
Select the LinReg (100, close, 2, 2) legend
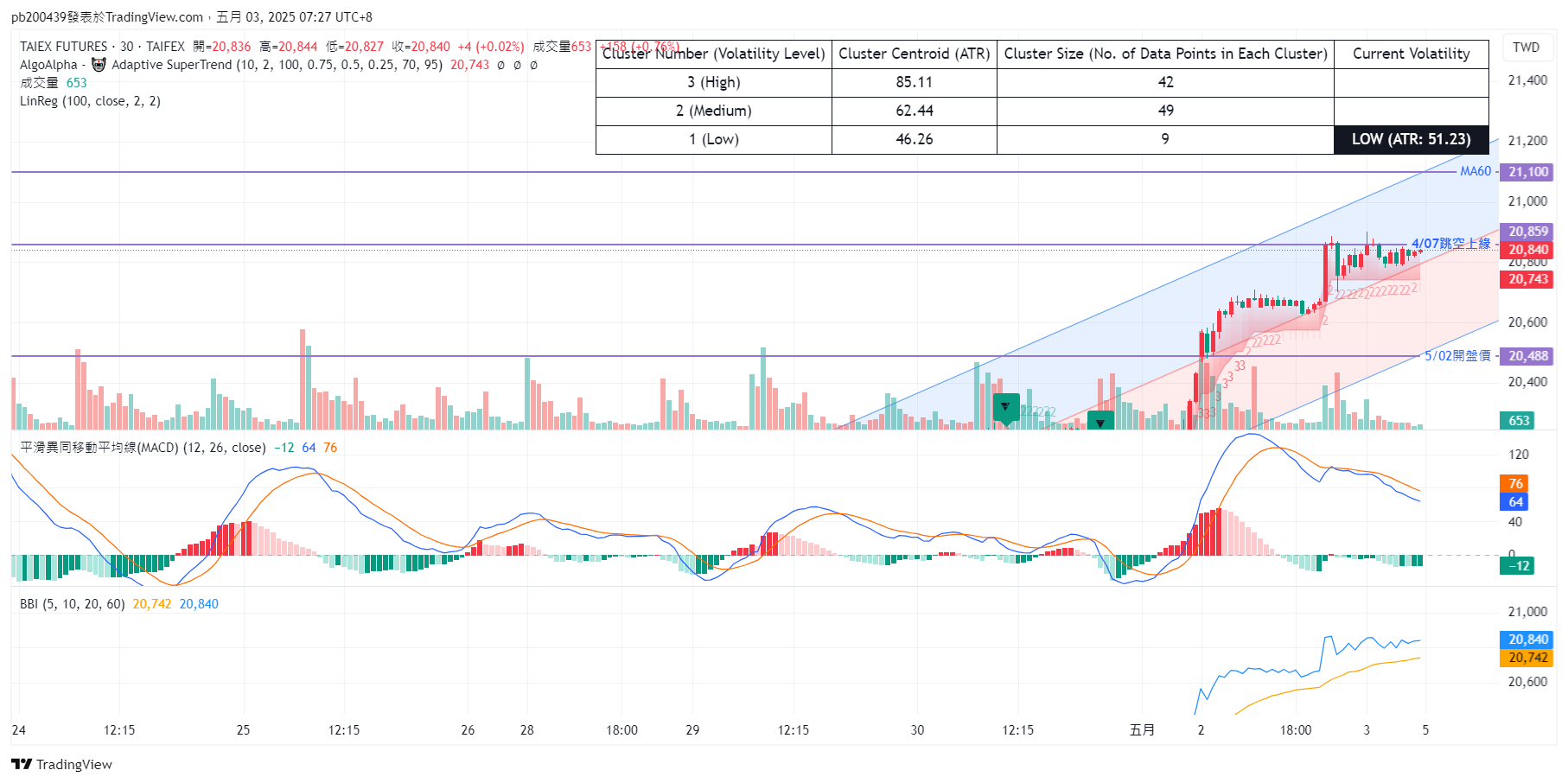click(x=90, y=101)
